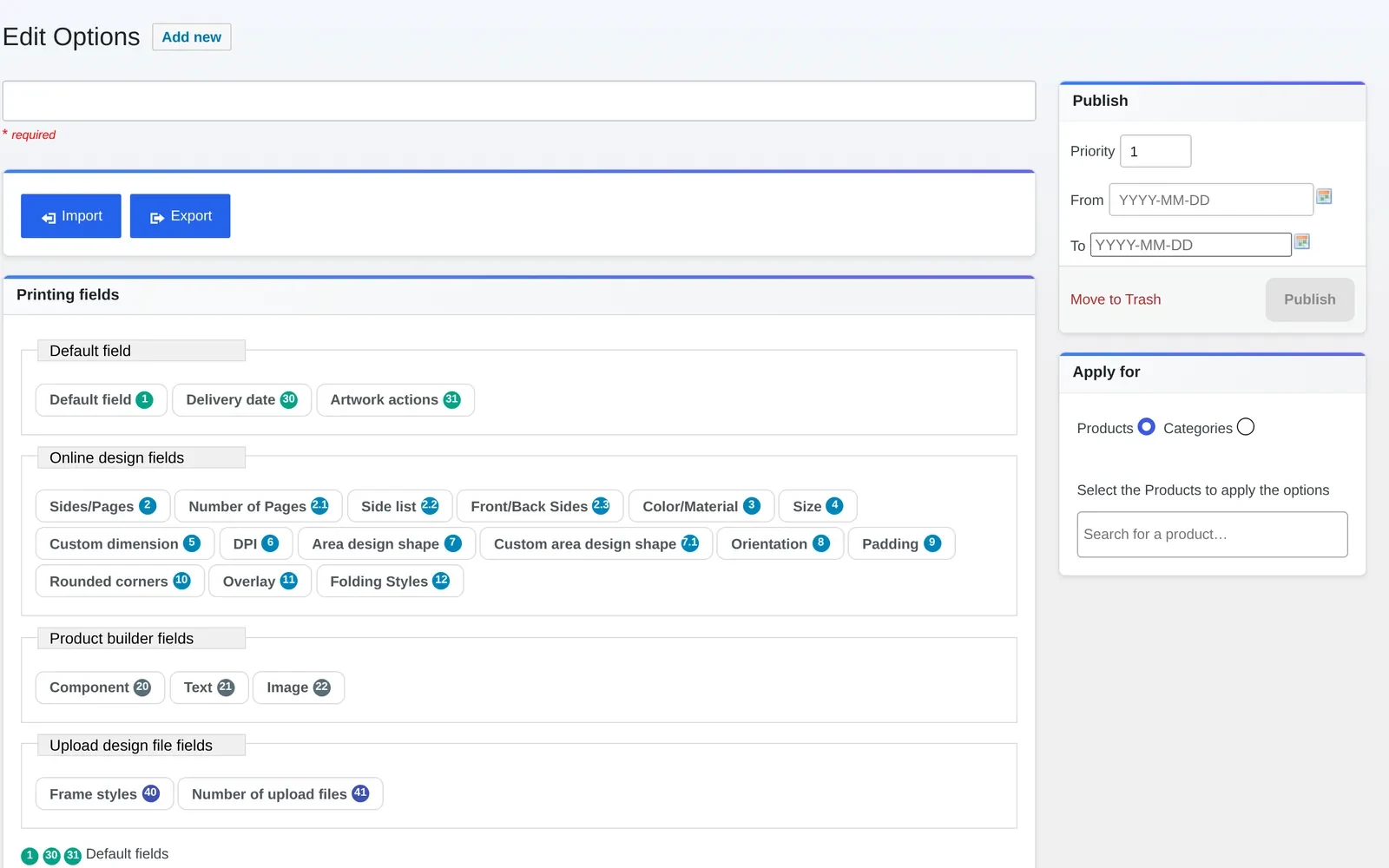Add the Color/Material field
The height and width of the screenshot is (868, 1389).
coord(701,507)
